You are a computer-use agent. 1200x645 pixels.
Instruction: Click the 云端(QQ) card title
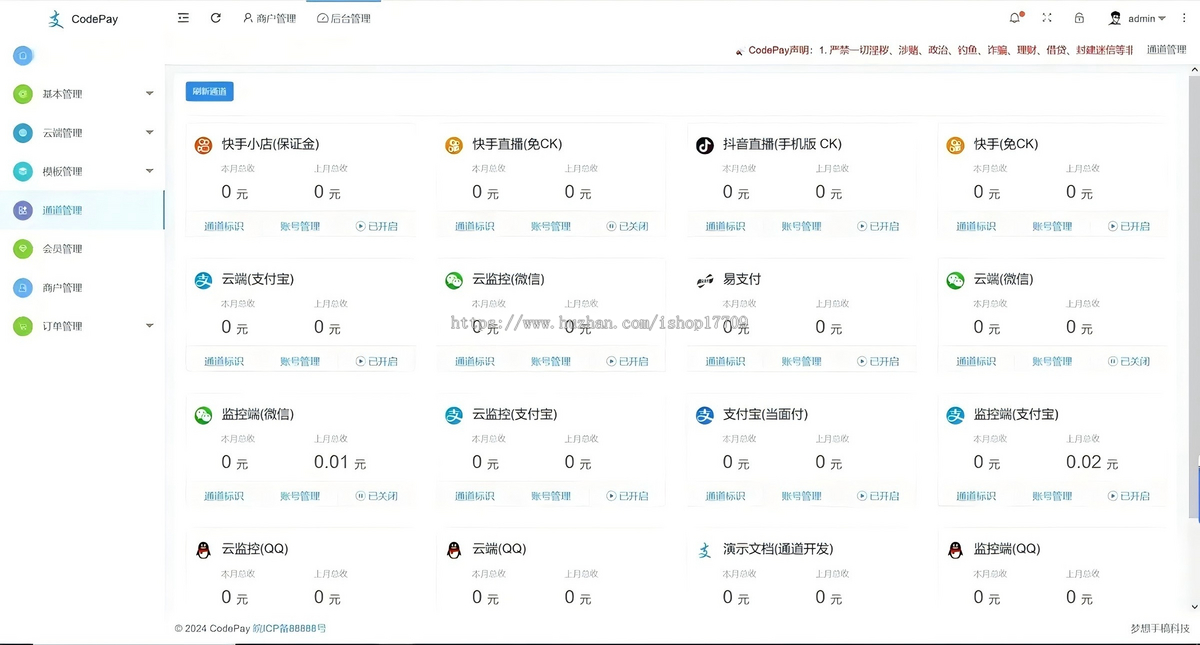pyautogui.click(x=499, y=549)
